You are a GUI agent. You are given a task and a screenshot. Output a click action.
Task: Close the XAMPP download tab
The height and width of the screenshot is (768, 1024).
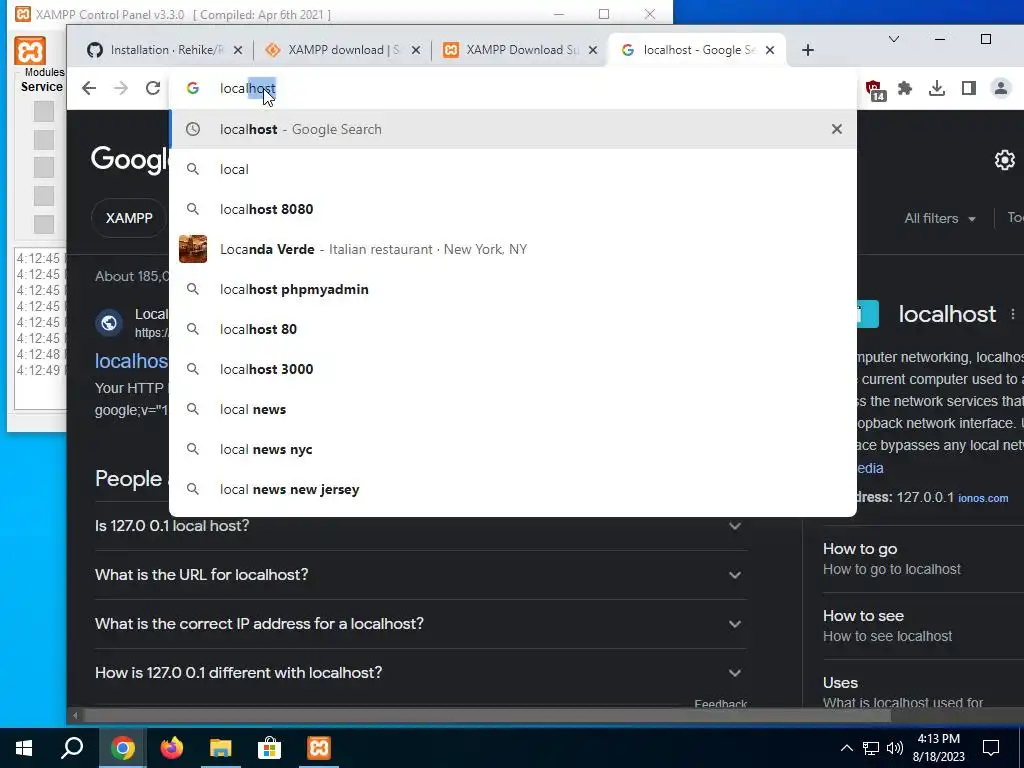pyautogui.click(x=415, y=50)
